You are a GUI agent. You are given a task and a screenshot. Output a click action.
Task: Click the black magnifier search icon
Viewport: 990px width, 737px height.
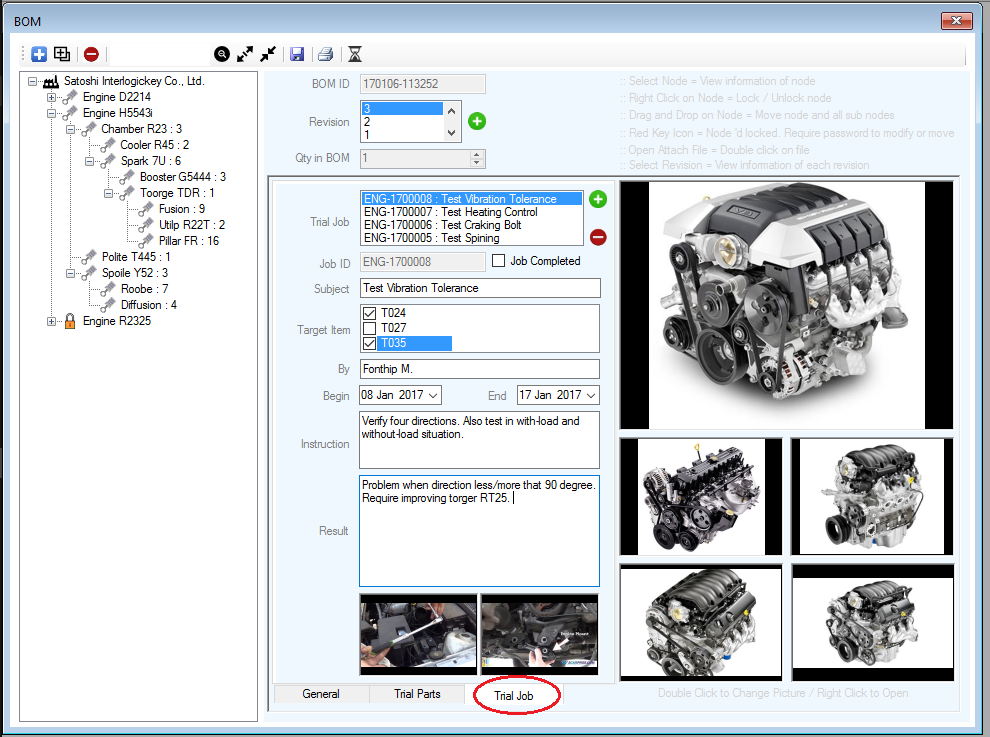tap(221, 55)
